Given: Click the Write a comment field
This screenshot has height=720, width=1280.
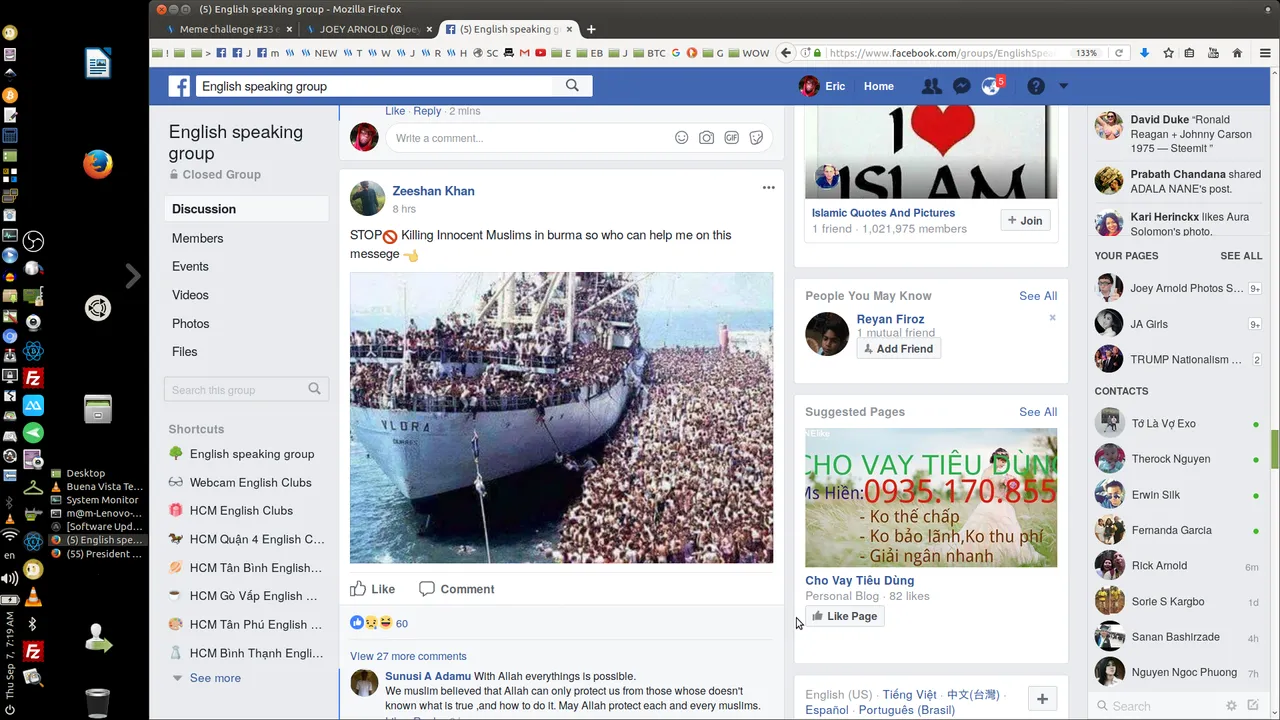Looking at the screenshot, I should pos(530,138).
